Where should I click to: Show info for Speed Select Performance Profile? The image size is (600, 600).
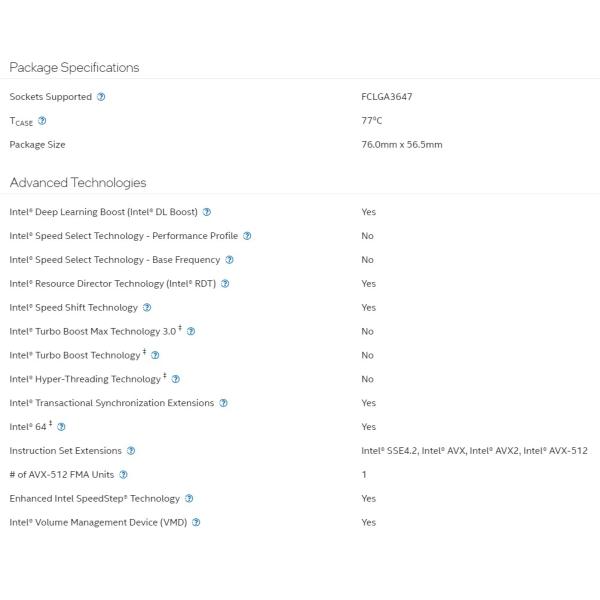point(247,236)
